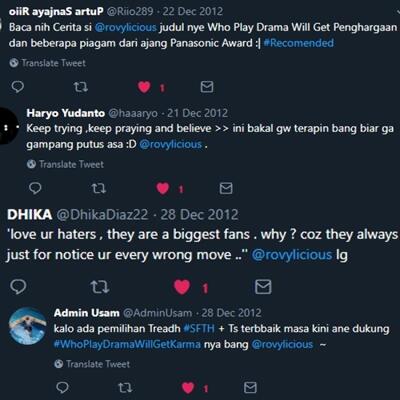
Task: Translate the Haryo Yudanto tweet
Action: pyautogui.click(x=65, y=164)
